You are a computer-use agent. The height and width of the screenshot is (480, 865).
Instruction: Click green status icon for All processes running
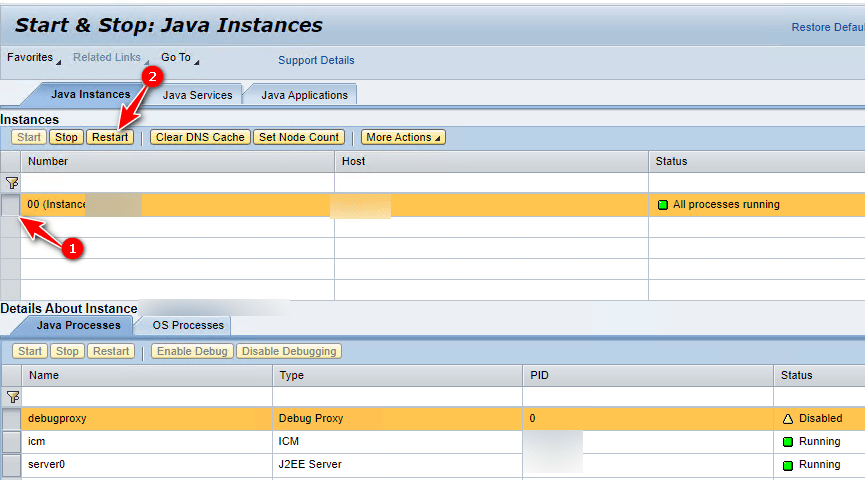[662, 205]
